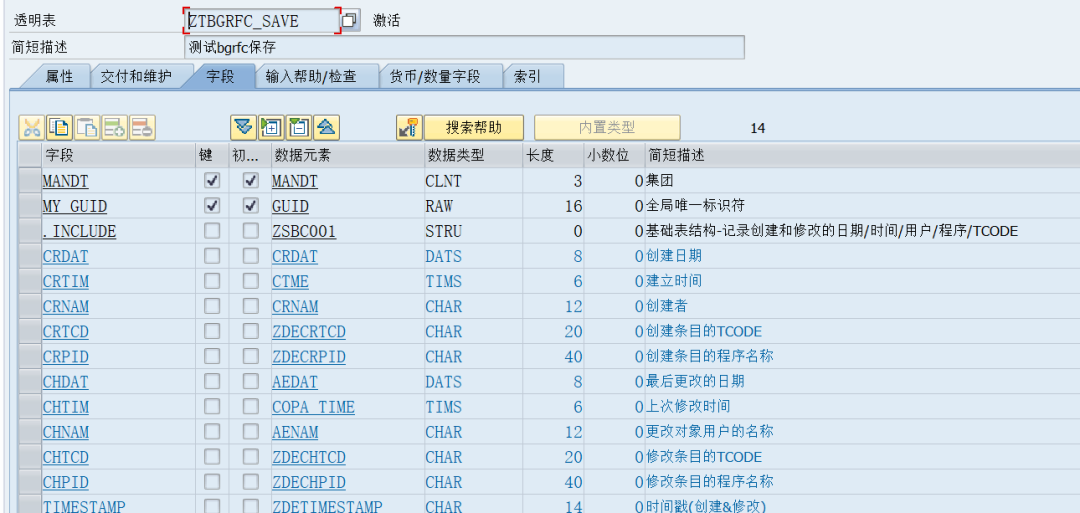Viewport: 1080px width, 513px height.
Task: Click the 数据元素 column header
Action: point(347,156)
